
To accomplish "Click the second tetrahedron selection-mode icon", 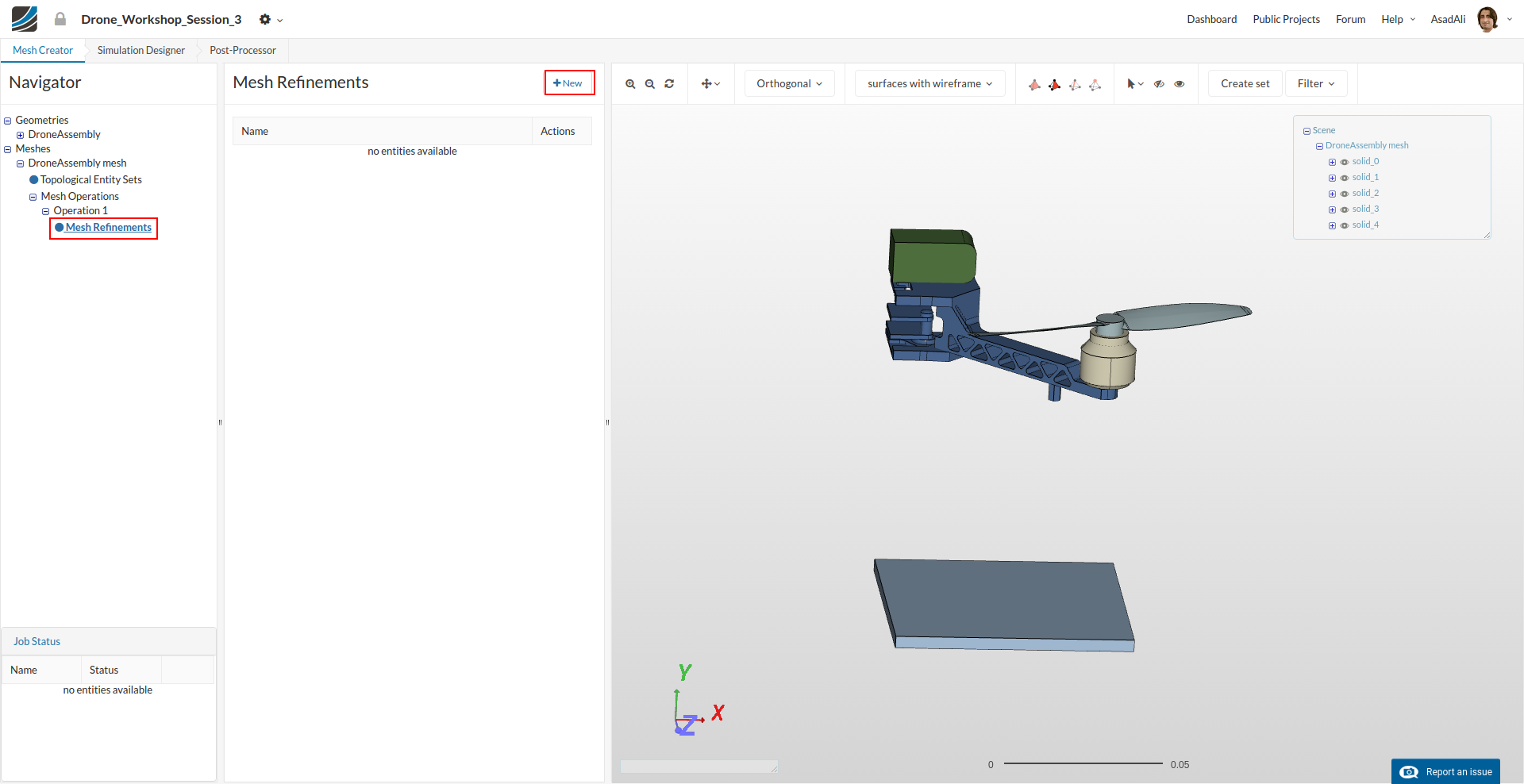I will 1054,84.
